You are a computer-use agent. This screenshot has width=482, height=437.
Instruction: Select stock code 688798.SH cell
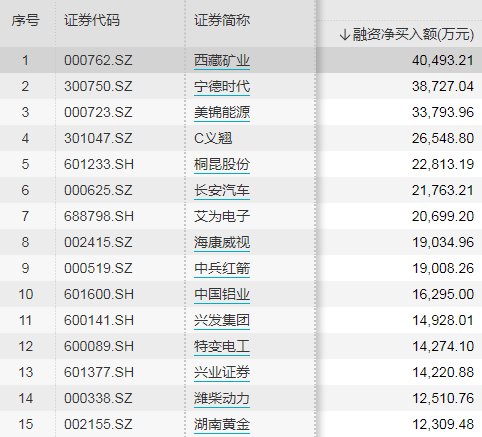tap(99, 216)
